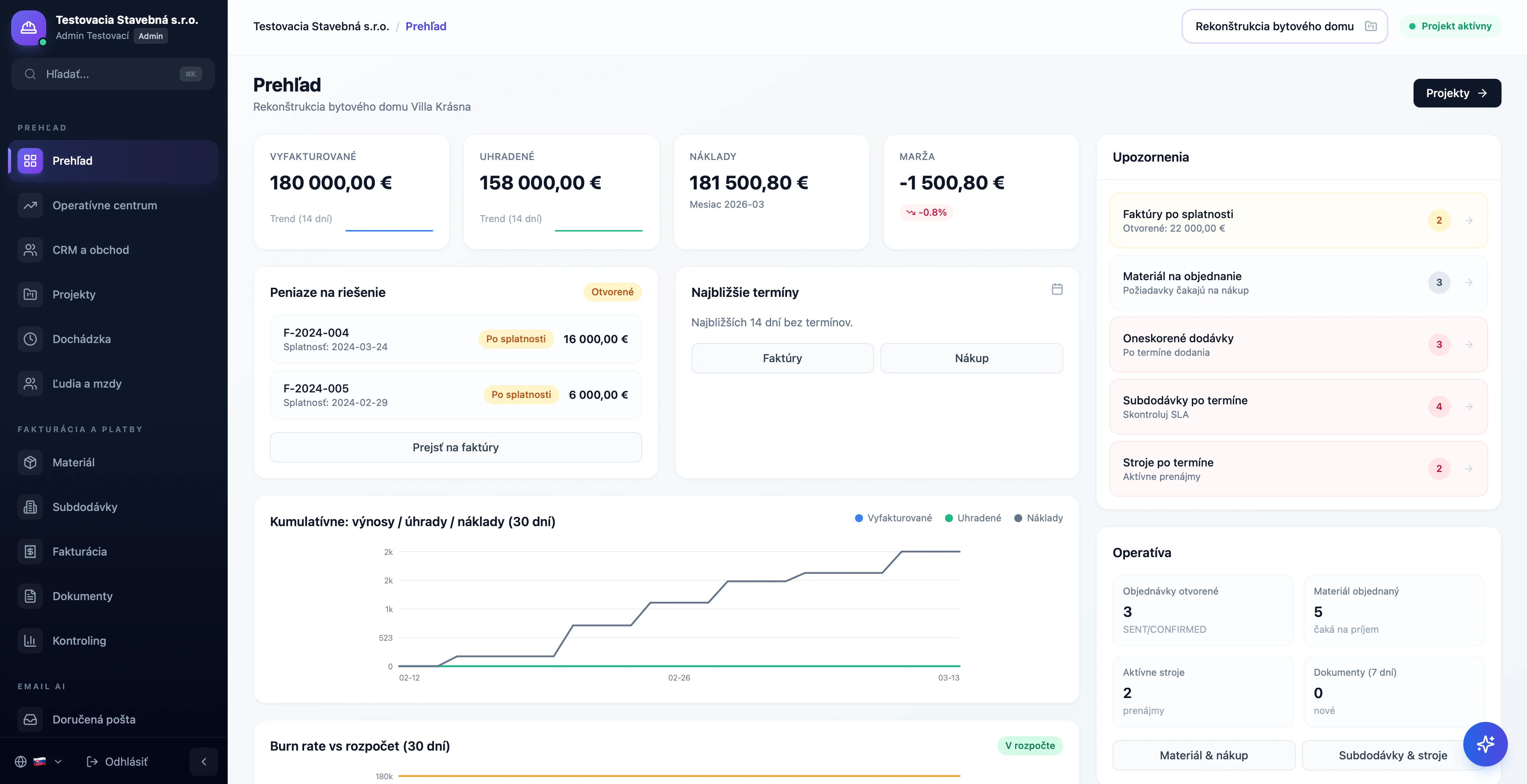Open Objednávky otvorené card
Image resolution: width=1527 pixels, height=784 pixels.
(x=1203, y=610)
